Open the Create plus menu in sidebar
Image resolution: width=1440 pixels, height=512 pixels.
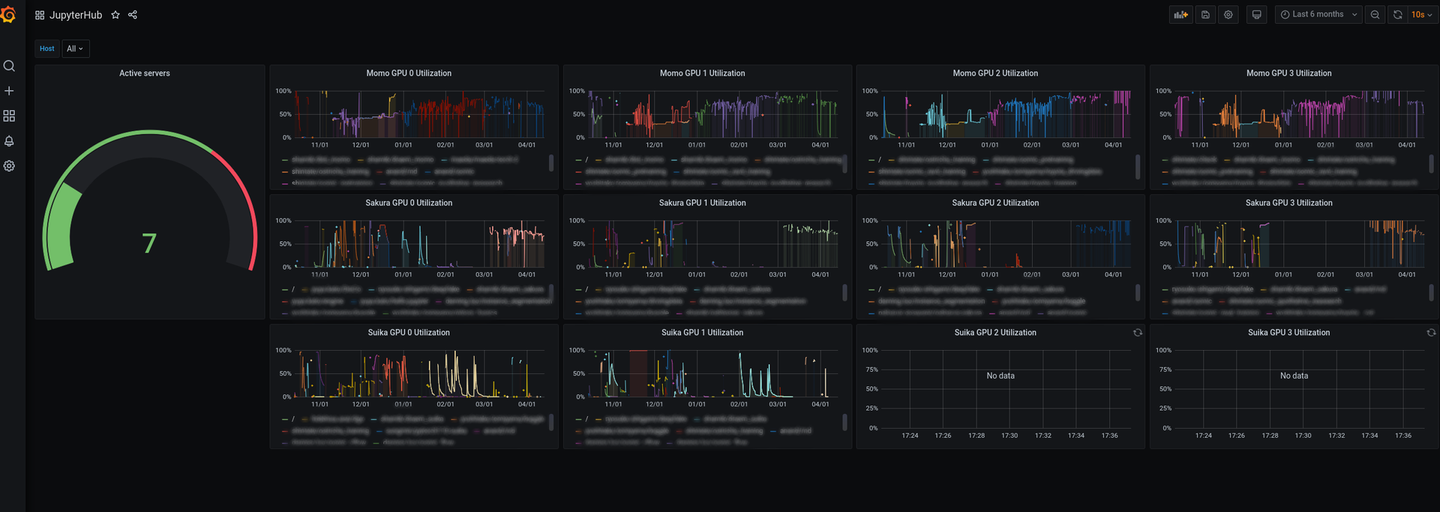(9, 91)
